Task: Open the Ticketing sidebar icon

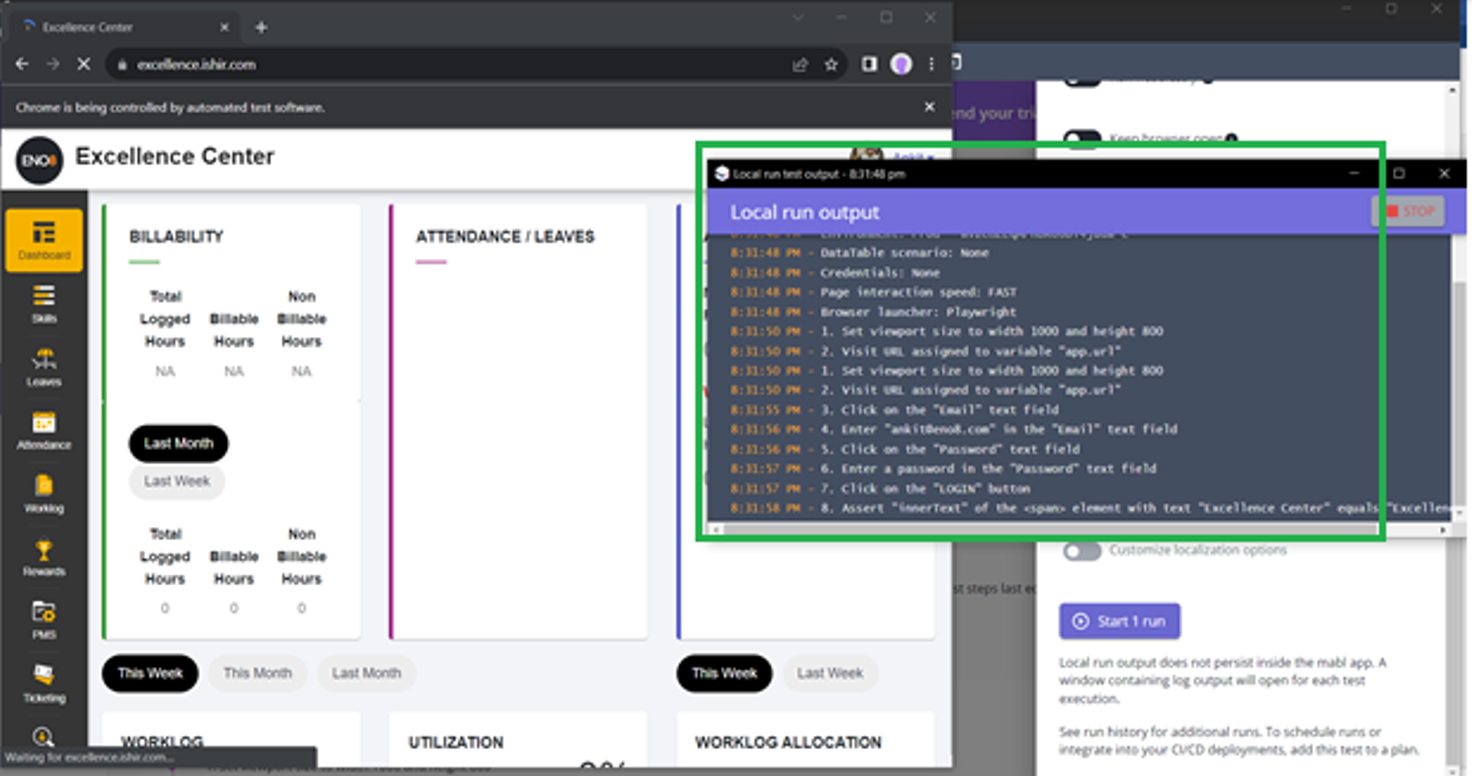Action: coord(44,682)
